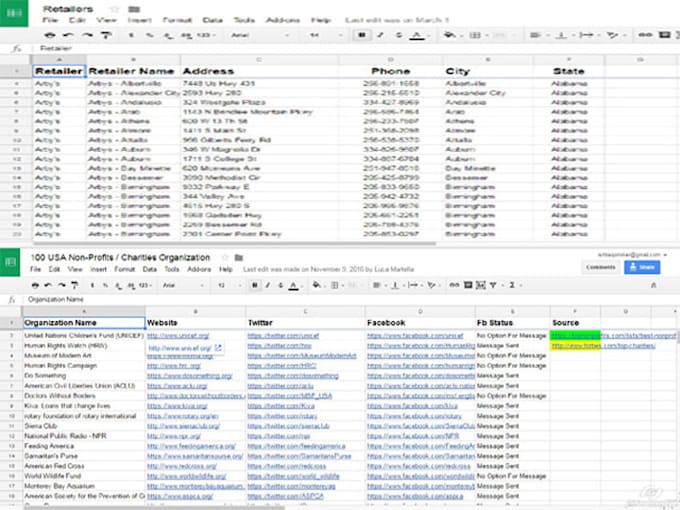Open Help menu in Non-Profits window

pos(226,269)
